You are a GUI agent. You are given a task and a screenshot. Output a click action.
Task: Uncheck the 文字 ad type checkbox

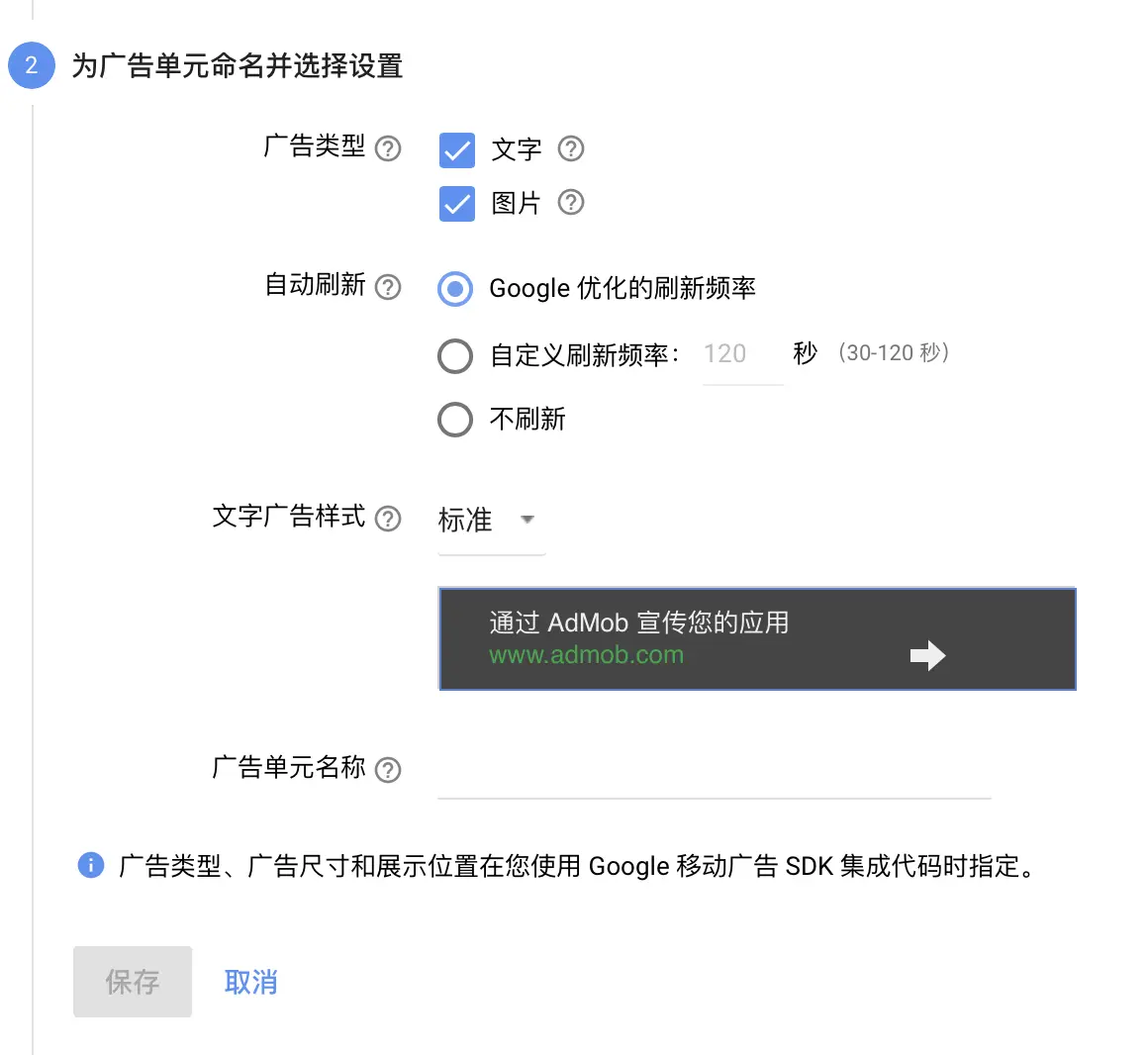coord(456,150)
